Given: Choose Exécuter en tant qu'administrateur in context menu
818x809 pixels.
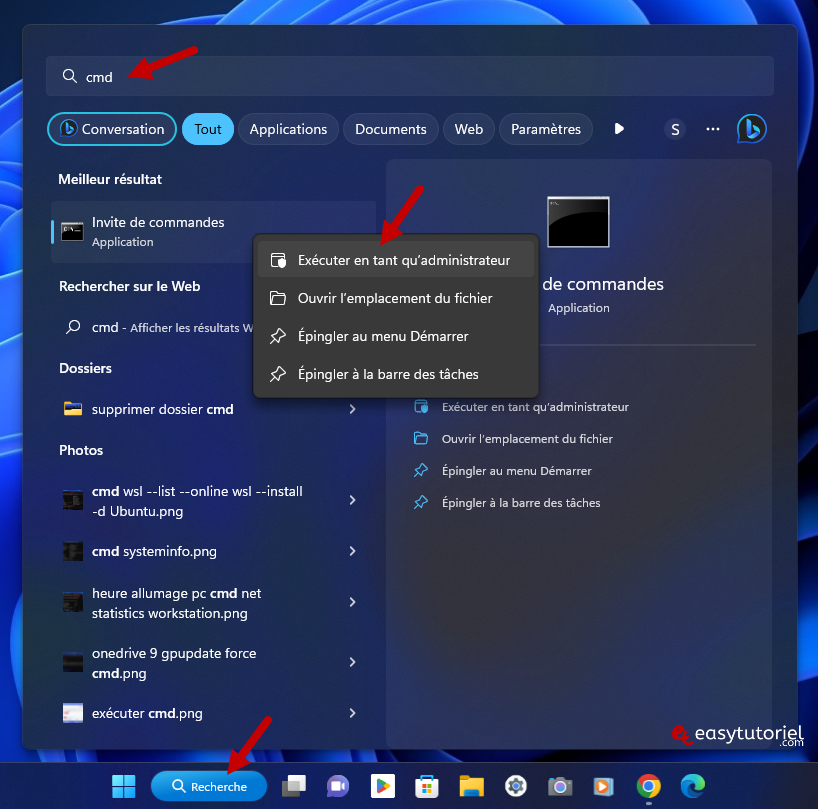Looking at the screenshot, I should (x=396, y=260).
